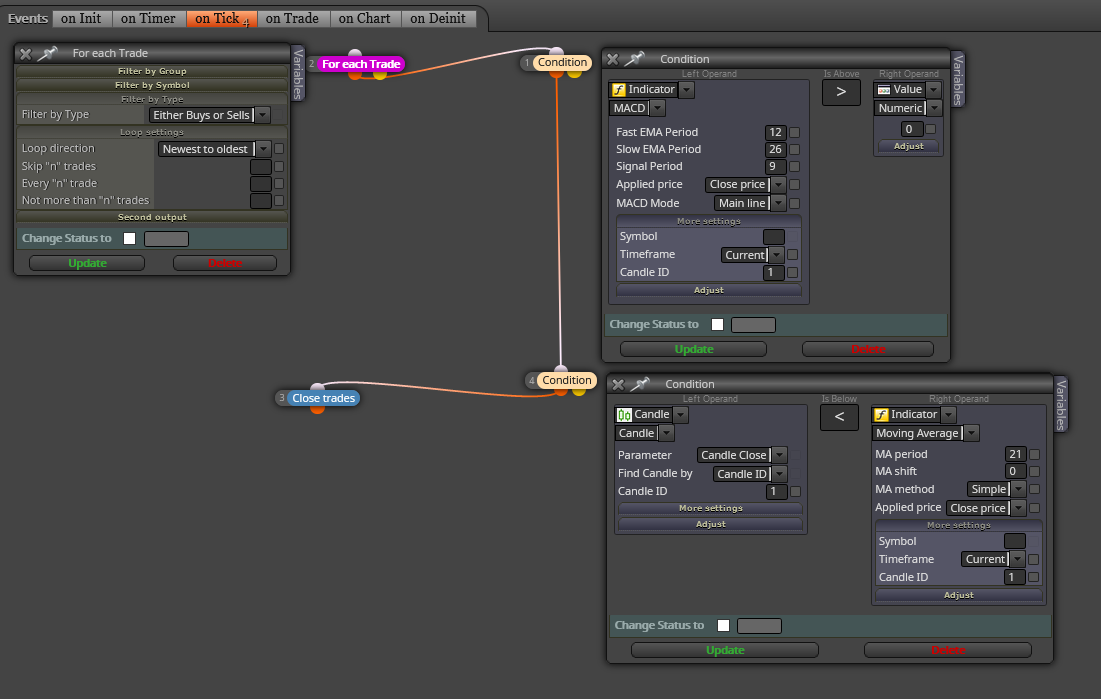Toggle checkbox beside Signal Period
The height and width of the screenshot is (699, 1101).
coord(795,167)
